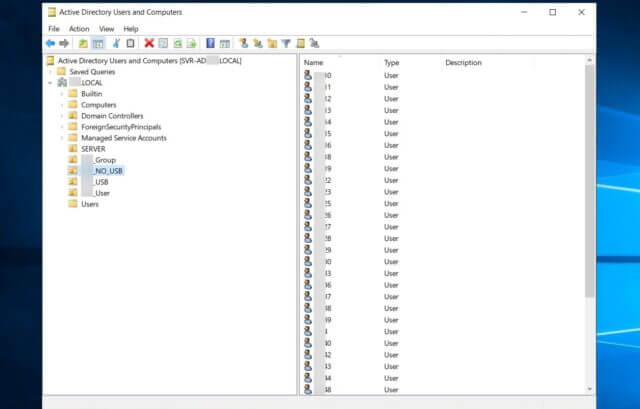Toggle the Show/Hide Action Pane icon

tap(224, 43)
